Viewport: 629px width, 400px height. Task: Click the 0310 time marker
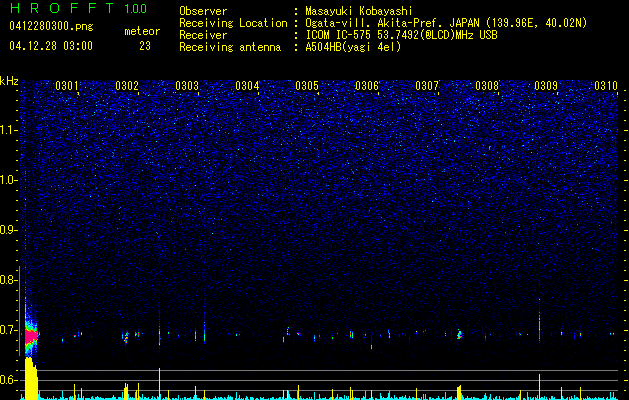pyautogui.click(x=606, y=86)
